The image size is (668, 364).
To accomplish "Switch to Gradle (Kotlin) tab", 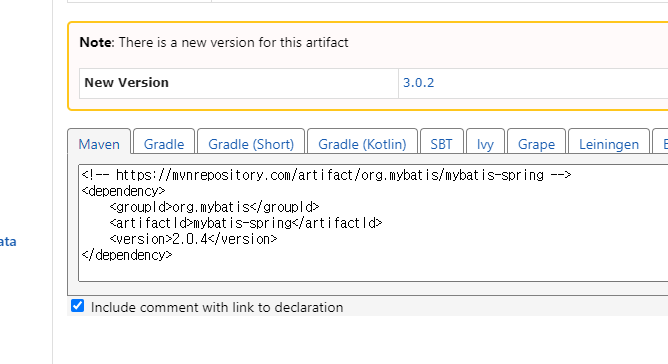I will click(x=362, y=144).
